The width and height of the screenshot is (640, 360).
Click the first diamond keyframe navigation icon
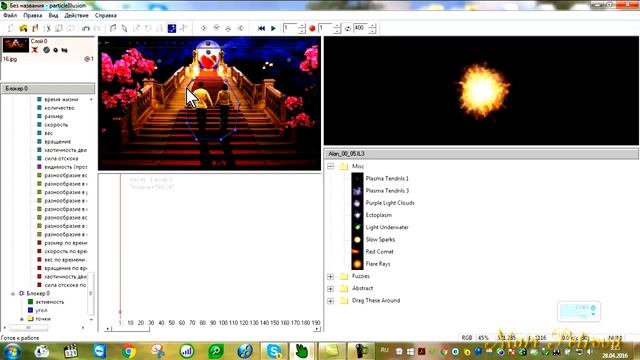204,28
